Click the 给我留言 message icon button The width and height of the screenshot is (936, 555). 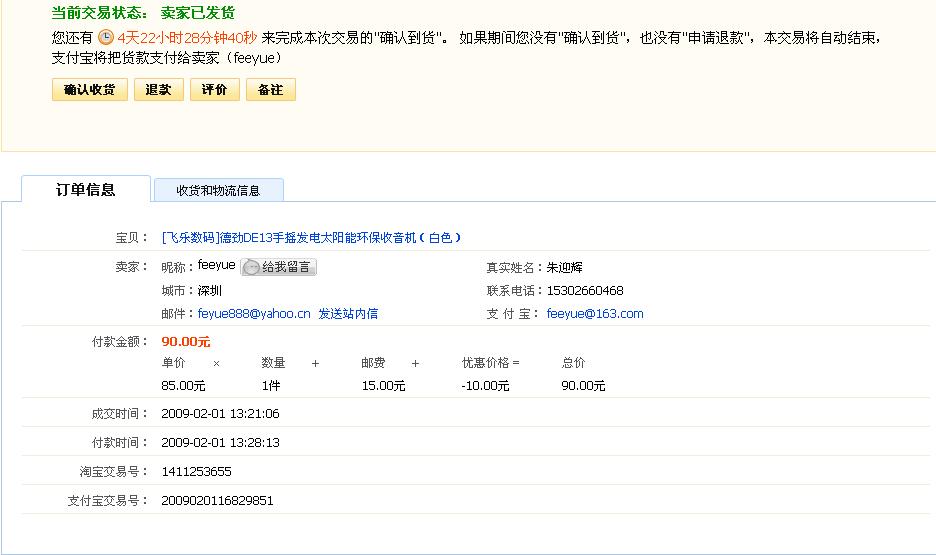(278, 267)
